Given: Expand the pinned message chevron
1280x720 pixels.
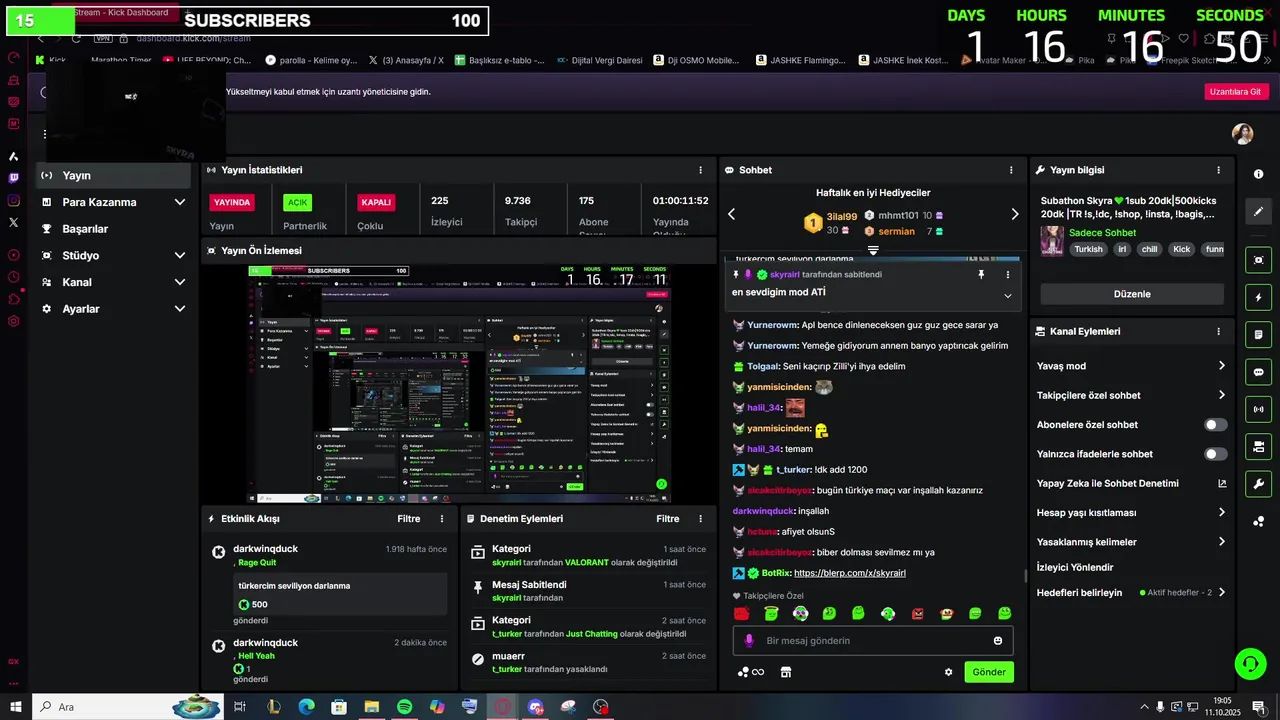Looking at the screenshot, I should [1007, 296].
